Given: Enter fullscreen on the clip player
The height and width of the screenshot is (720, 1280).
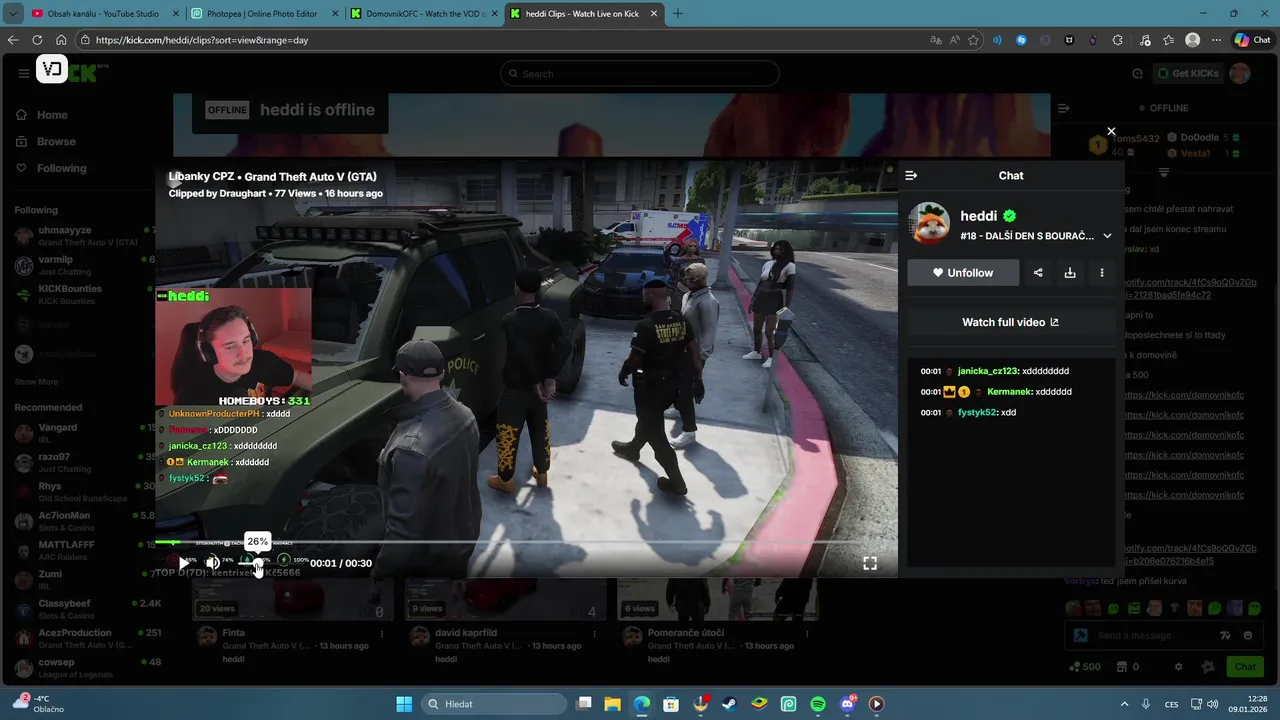Looking at the screenshot, I should click(870, 564).
